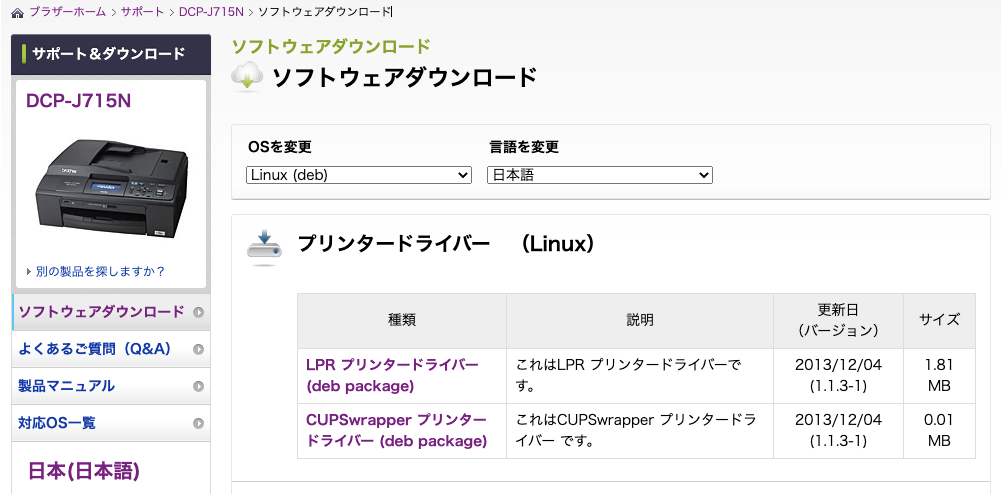Click the home icon in breadcrumb

click(17, 13)
